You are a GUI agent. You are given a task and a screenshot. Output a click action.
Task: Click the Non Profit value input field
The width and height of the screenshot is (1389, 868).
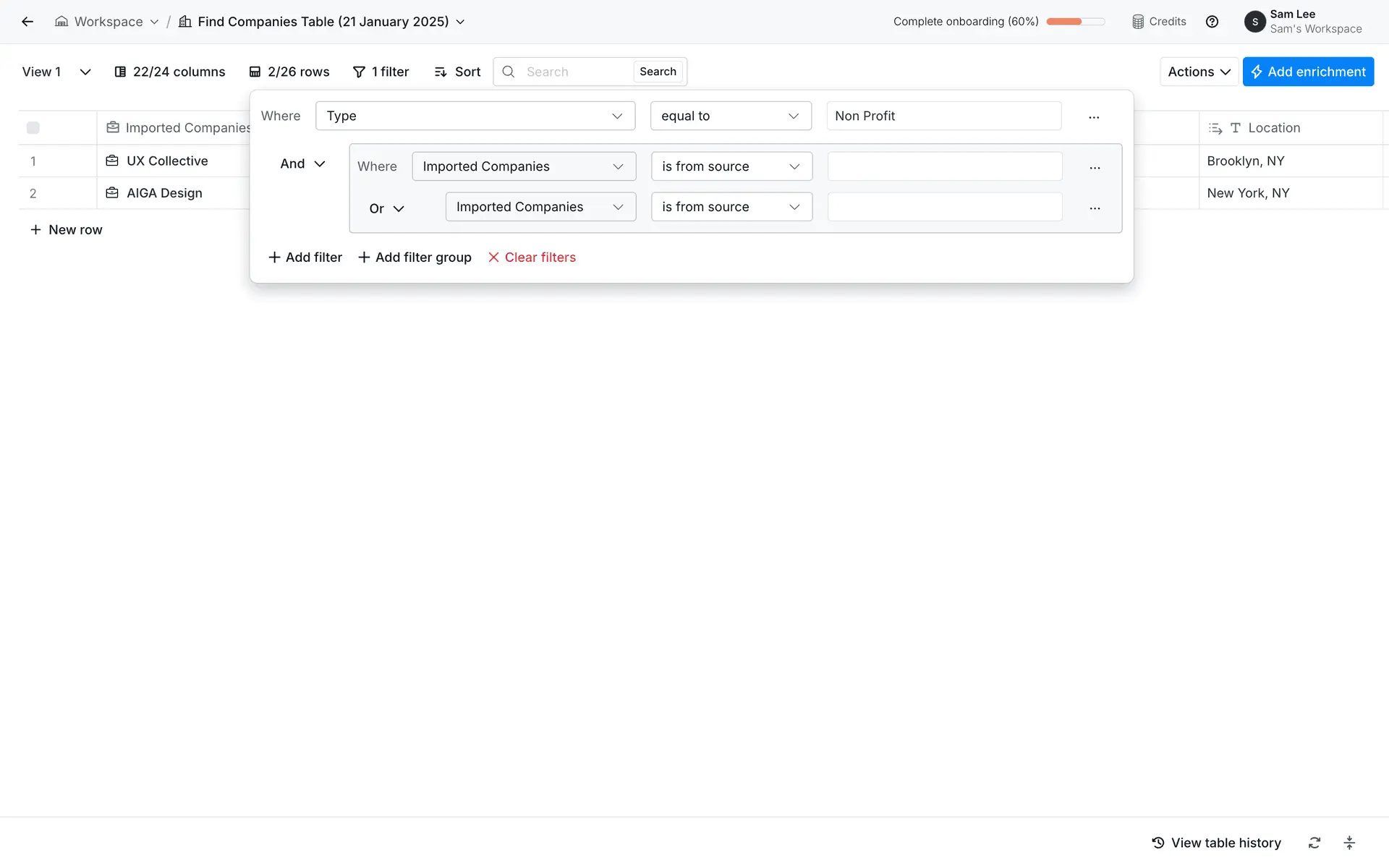[943, 116]
